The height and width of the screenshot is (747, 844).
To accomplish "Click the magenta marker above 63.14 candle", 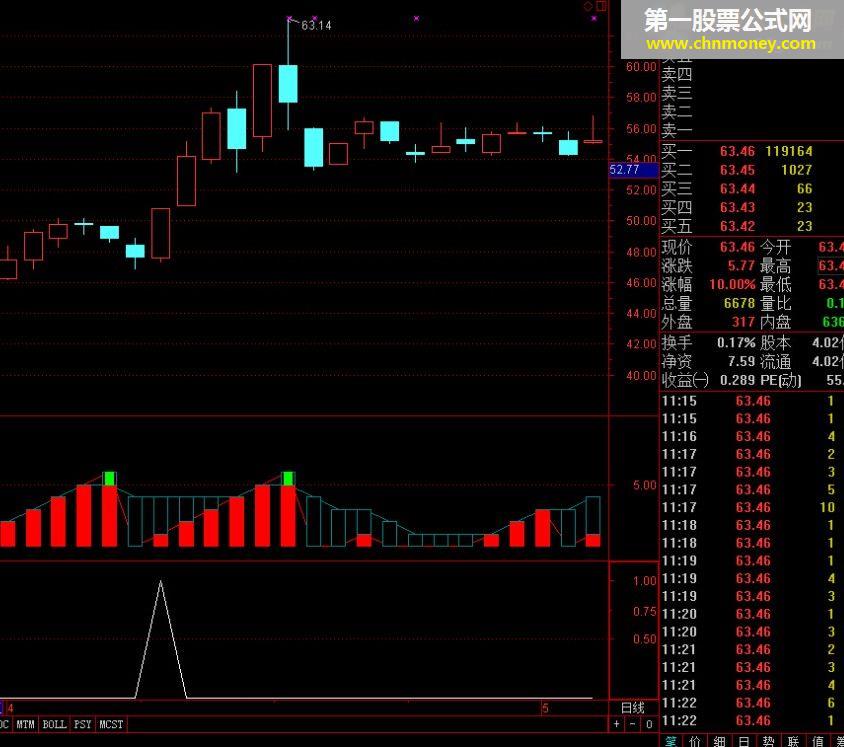I will coord(290,18).
